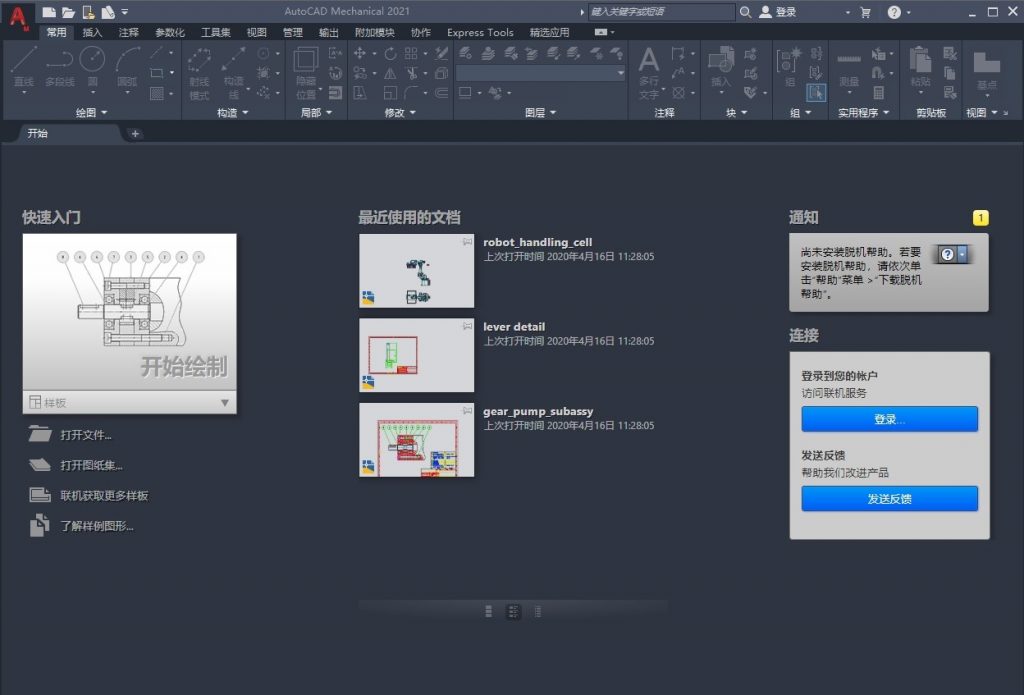Viewport: 1024px width, 695px height.
Task: Switch to the Toolset (工具集) ribbon tab
Action: tap(216, 32)
